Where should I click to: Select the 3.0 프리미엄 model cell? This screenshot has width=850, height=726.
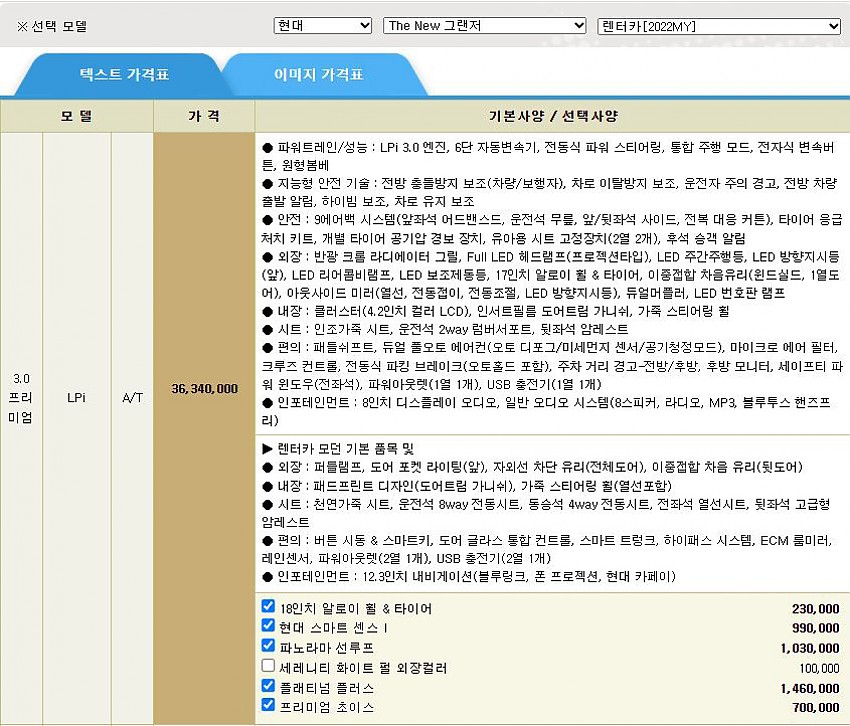pos(22,398)
